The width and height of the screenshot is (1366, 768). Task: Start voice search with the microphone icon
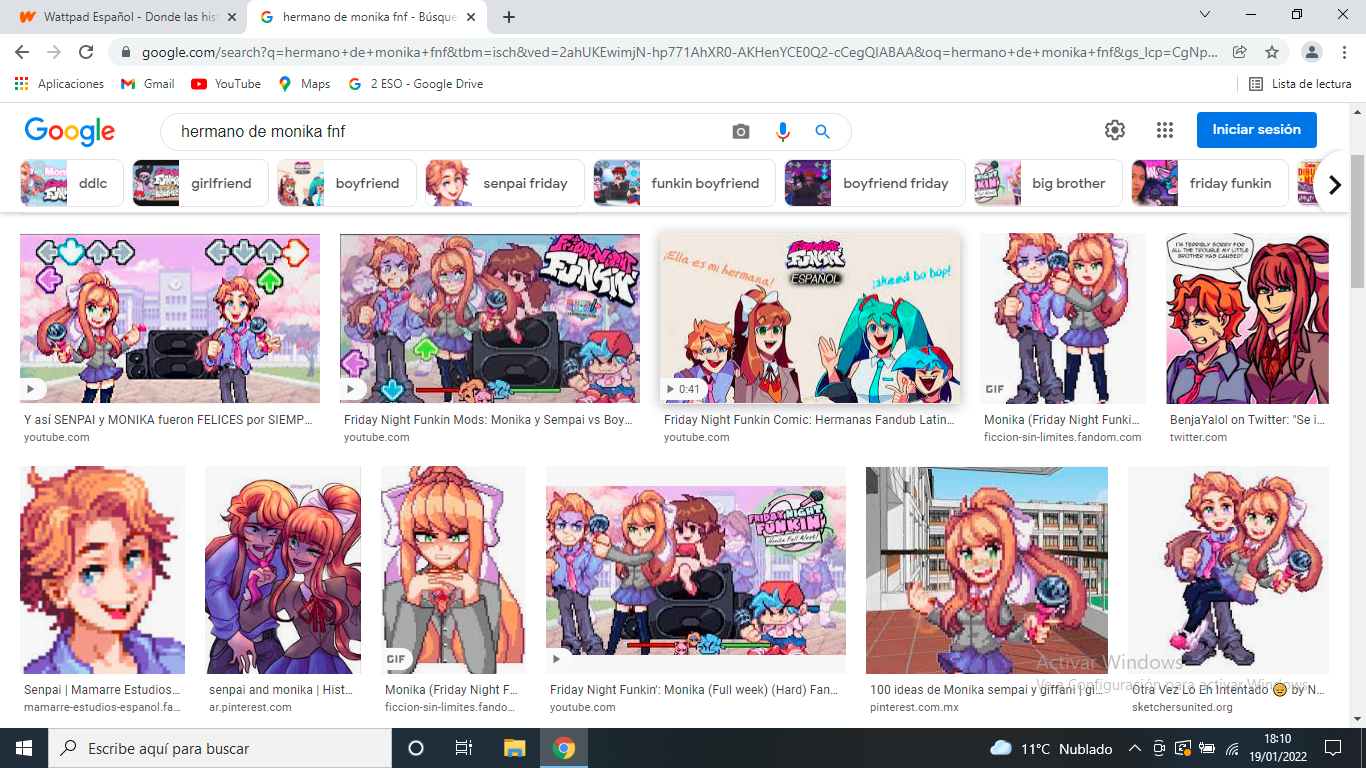(782, 131)
